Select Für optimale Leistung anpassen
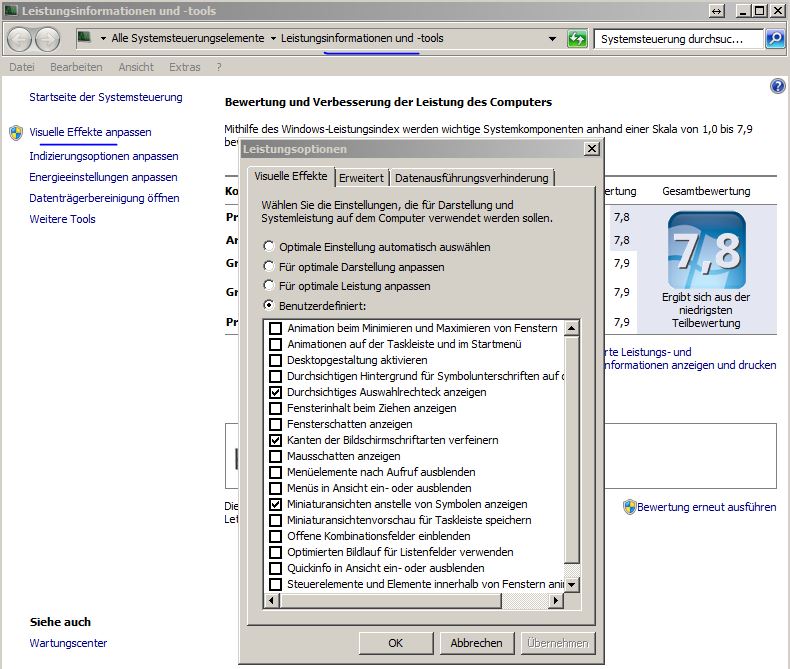Screen dimensions: 790x669 pyautogui.click(x=269, y=286)
